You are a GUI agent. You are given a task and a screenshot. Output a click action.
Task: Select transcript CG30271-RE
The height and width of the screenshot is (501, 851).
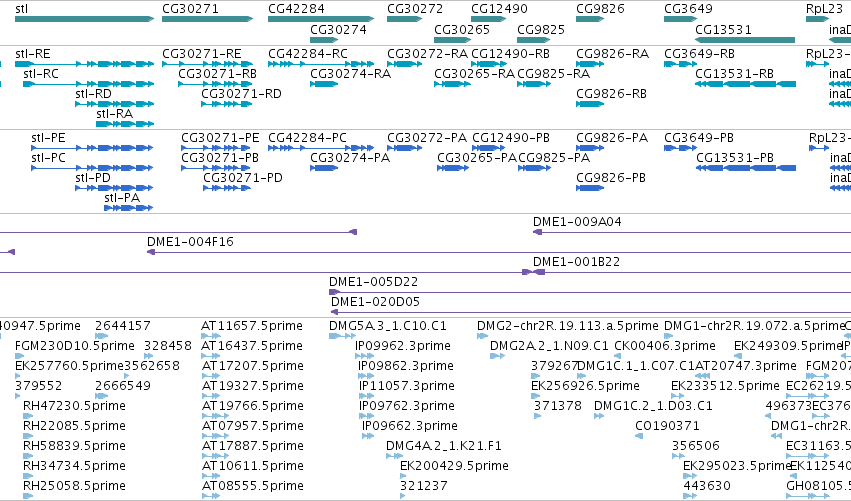point(202,54)
